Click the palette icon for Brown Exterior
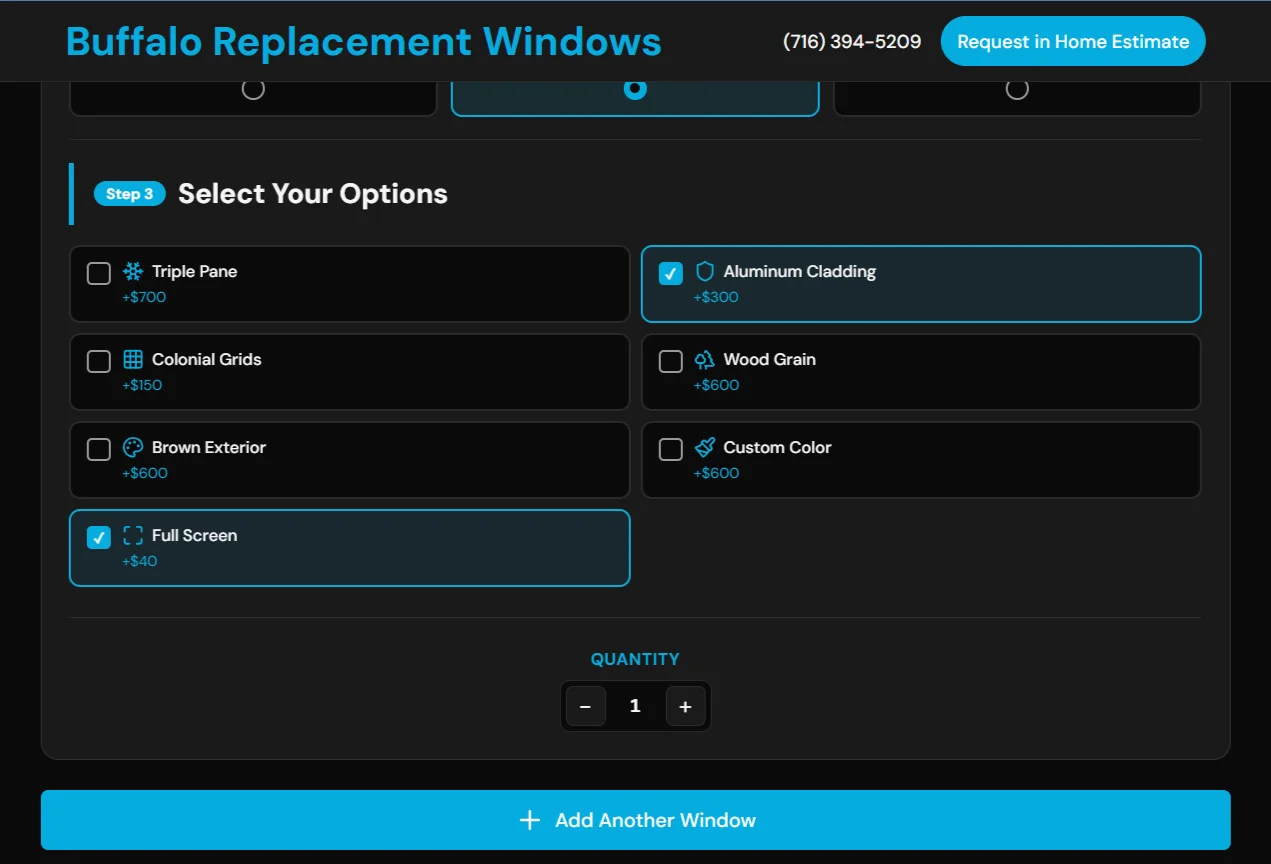This screenshot has height=864, width=1271. tap(133, 447)
